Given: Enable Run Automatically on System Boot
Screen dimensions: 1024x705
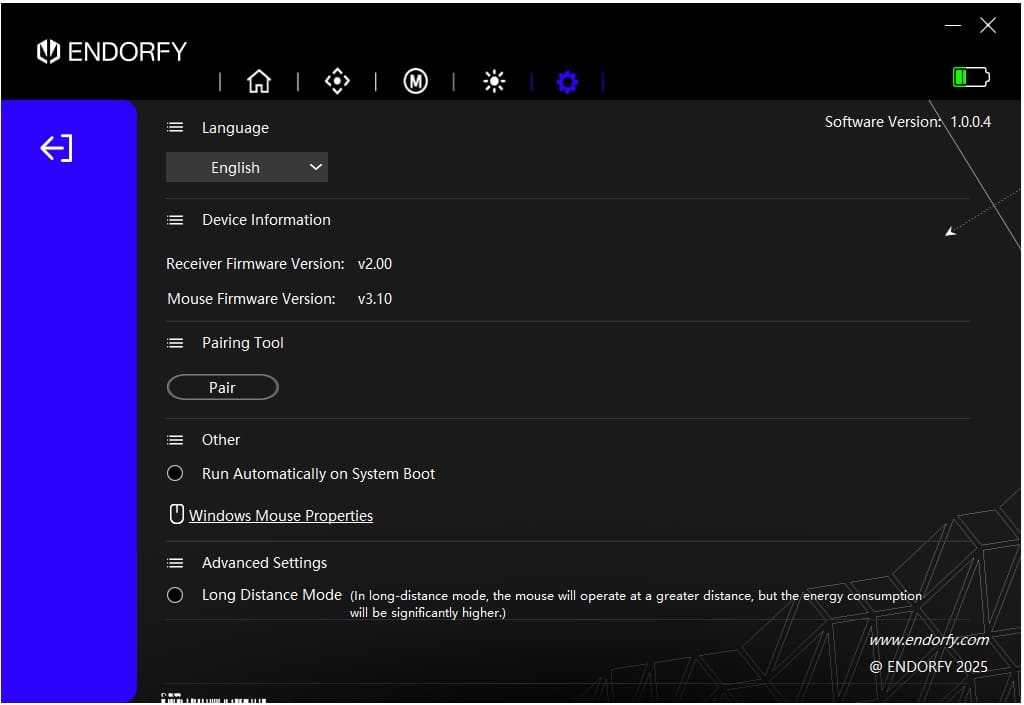Looking at the screenshot, I should (175, 473).
